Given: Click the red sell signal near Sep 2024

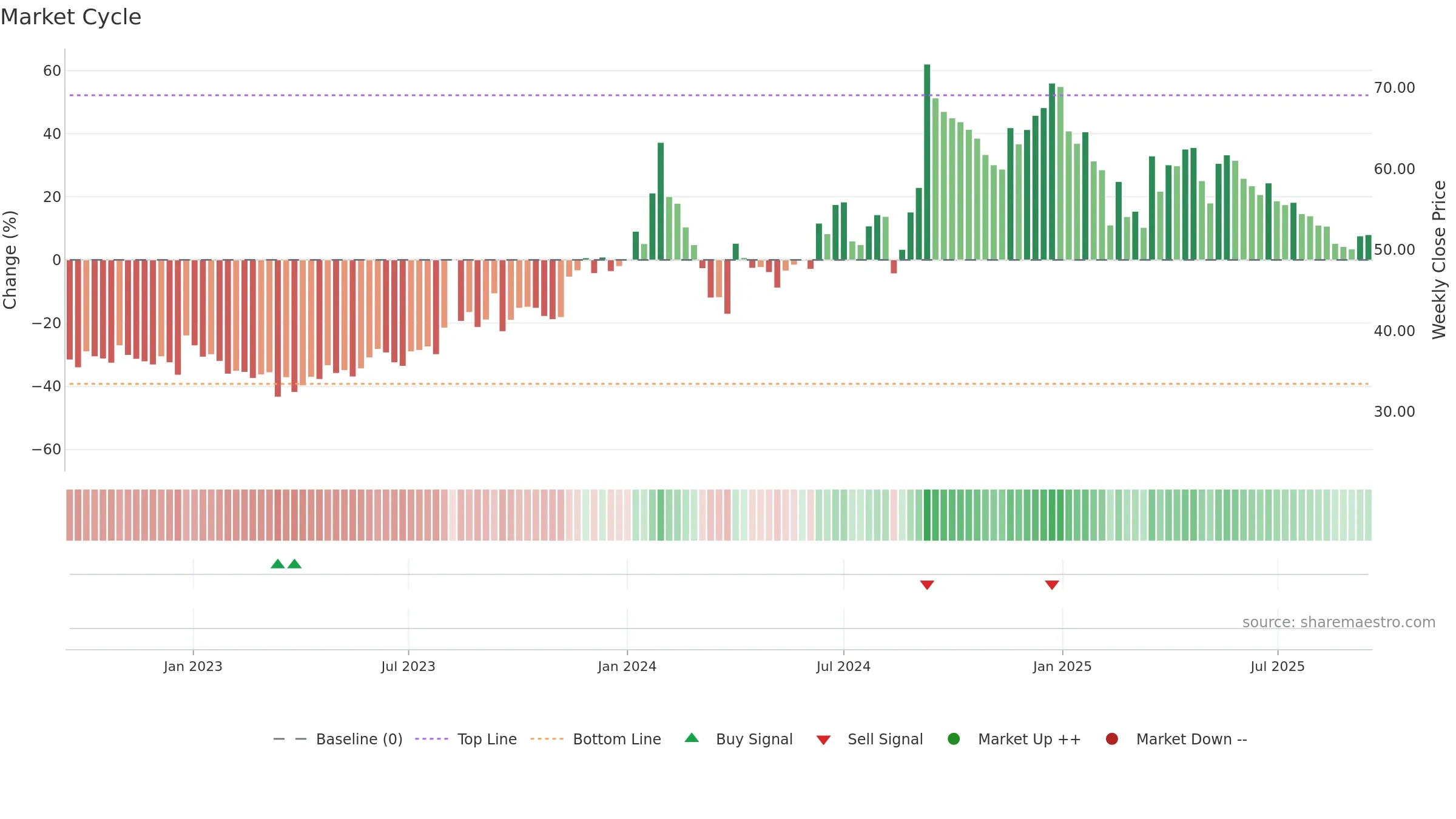Looking at the screenshot, I should [x=927, y=585].
